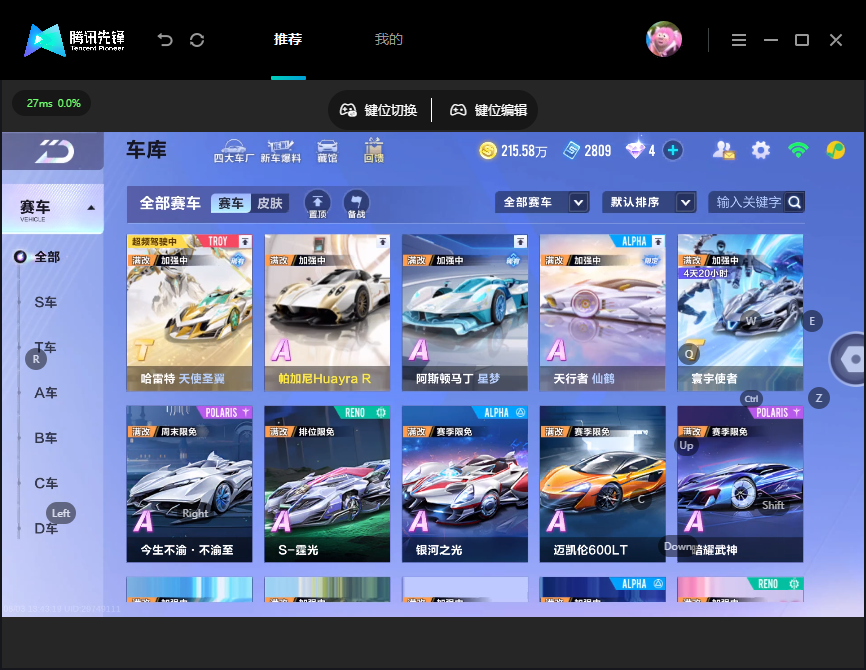This screenshot has width=866, height=670.
Task: Switch to 我的 tab
Action: click(388, 39)
